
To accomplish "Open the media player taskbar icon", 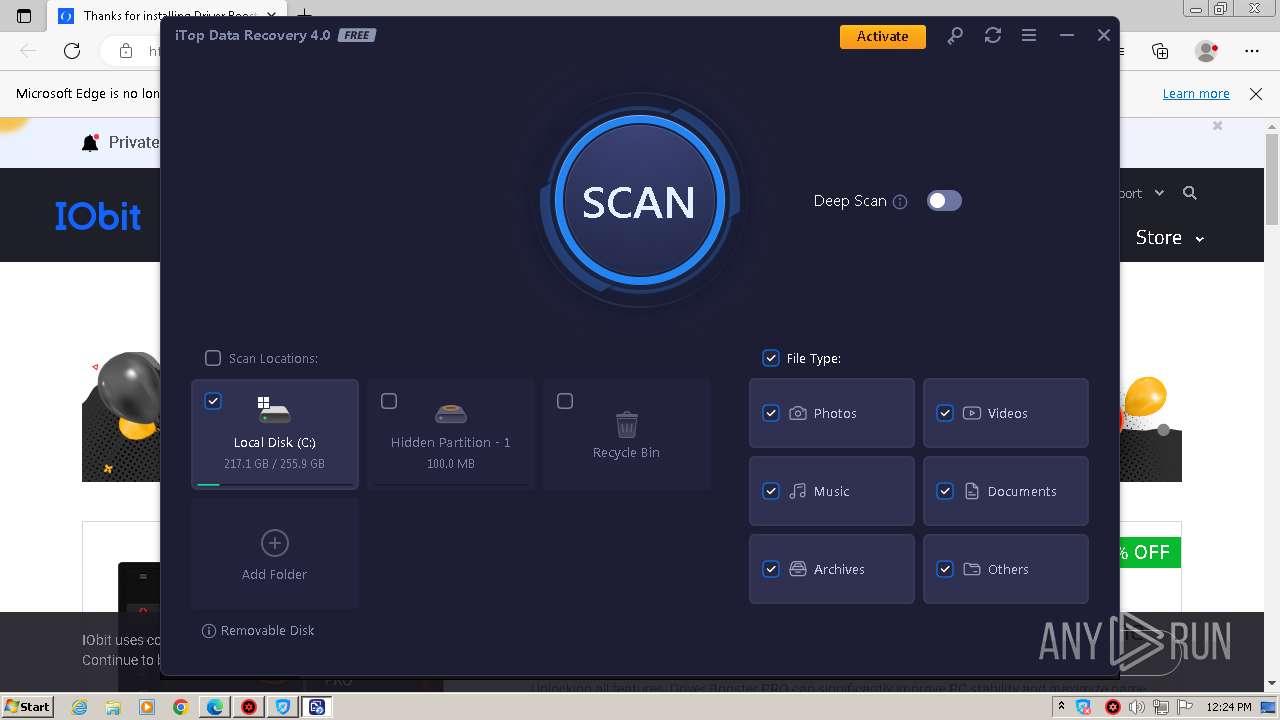I will [147, 707].
